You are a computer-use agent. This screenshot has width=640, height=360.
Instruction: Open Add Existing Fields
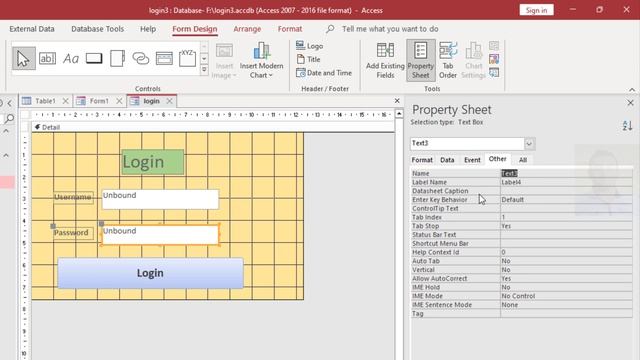click(385, 60)
